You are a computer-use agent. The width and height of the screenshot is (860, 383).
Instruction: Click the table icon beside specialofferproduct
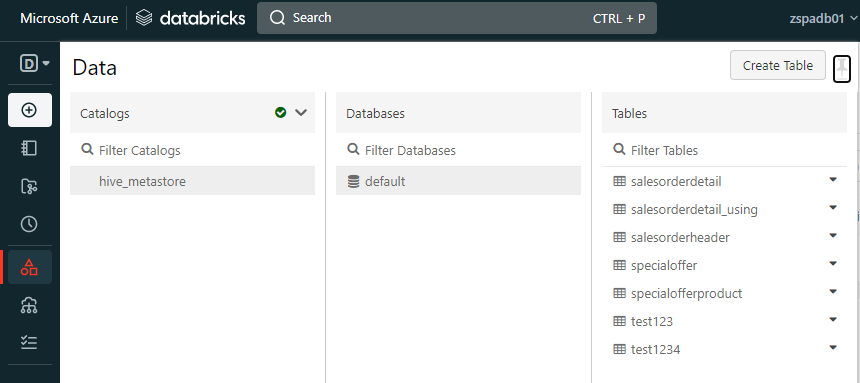click(619, 293)
